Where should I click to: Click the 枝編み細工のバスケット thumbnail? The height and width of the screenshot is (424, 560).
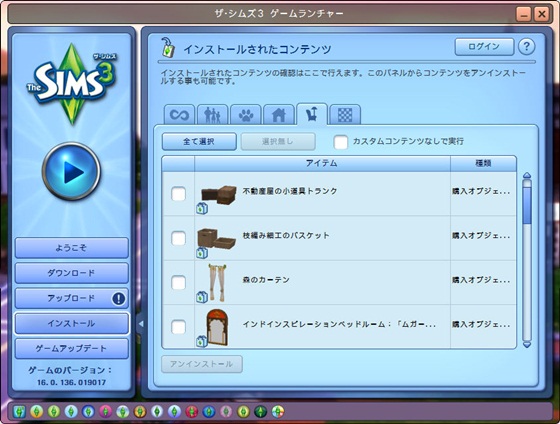[216, 239]
